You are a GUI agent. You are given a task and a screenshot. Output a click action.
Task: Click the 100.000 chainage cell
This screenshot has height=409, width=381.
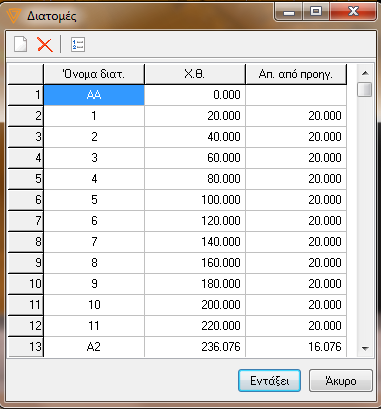click(195, 200)
